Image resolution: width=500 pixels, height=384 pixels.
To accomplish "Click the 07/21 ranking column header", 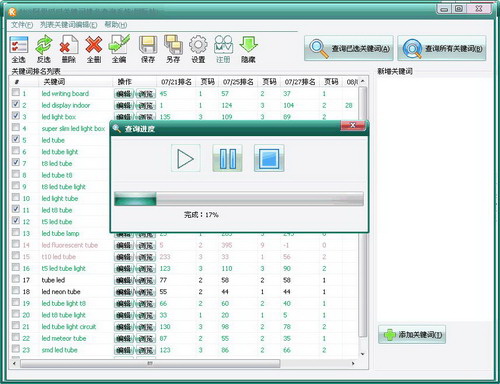I will click(176, 82).
